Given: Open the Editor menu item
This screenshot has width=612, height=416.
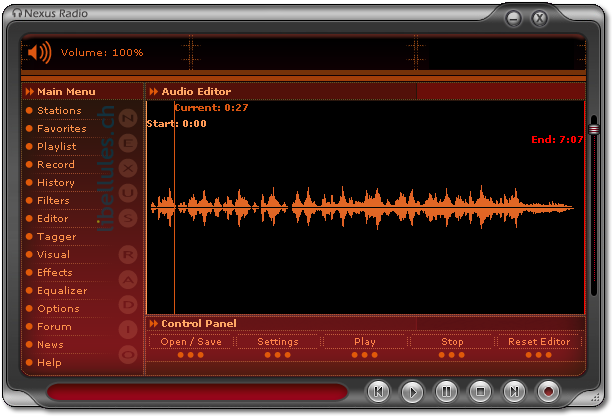Looking at the screenshot, I should (x=53, y=218).
